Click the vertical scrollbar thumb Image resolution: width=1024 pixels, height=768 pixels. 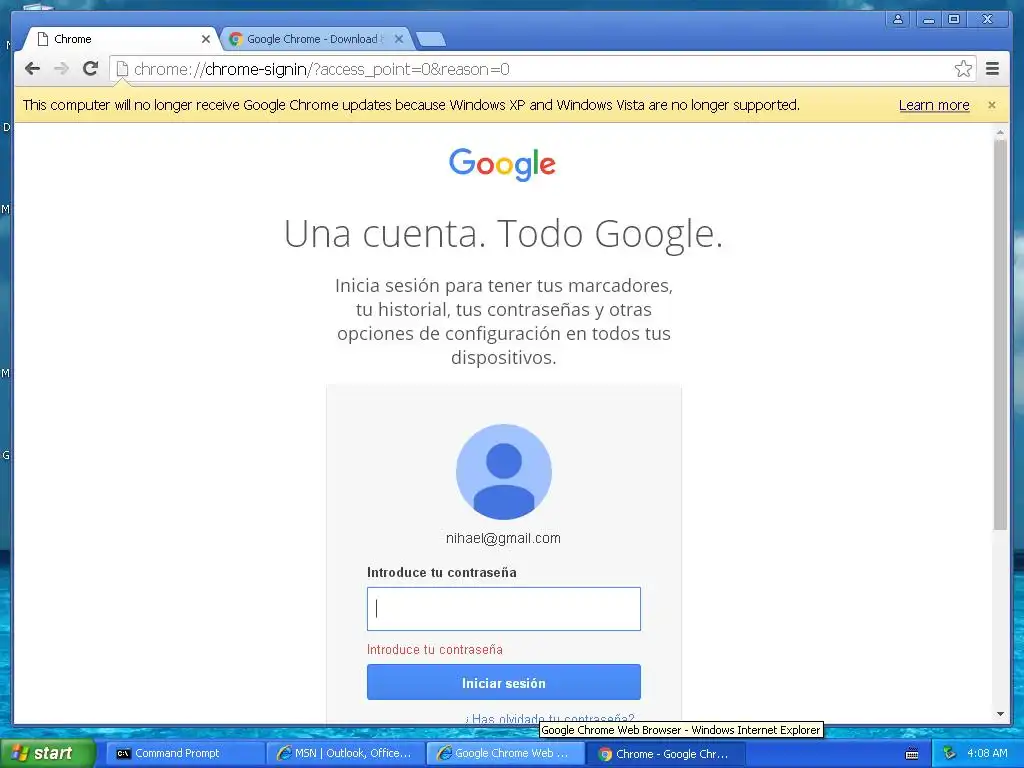tap(1000, 334)
